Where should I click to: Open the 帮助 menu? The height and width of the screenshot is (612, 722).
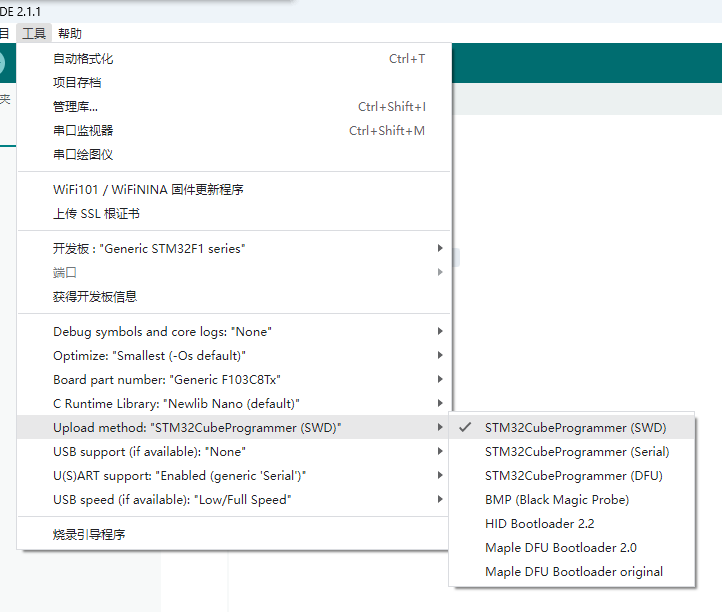70,33
